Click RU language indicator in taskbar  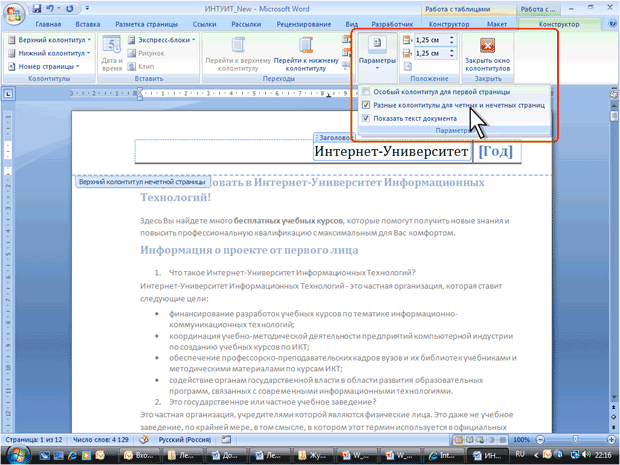[520, 454]
